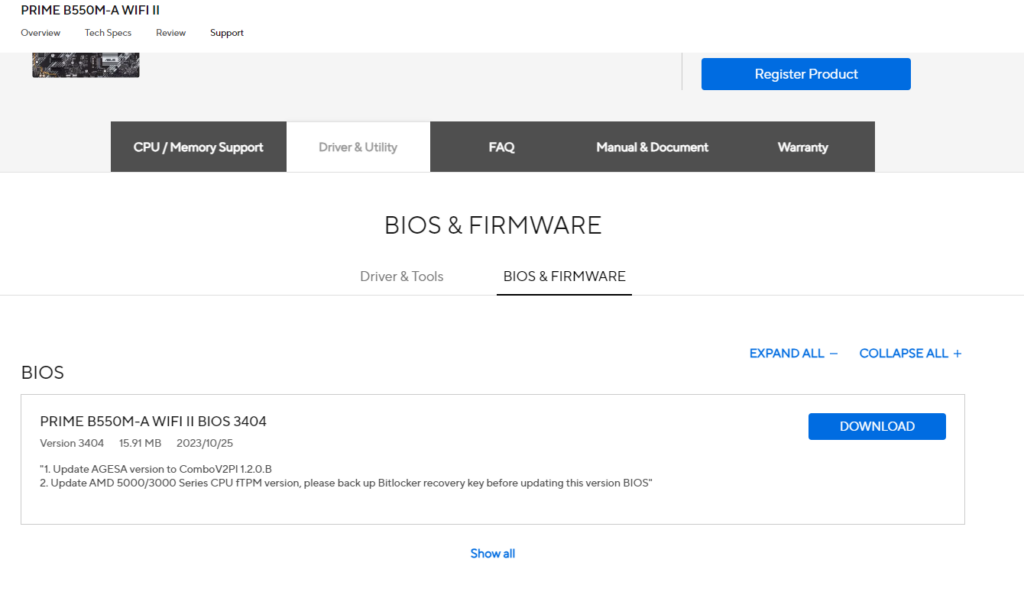Open the FAQ tab

[x=501, y=146]
